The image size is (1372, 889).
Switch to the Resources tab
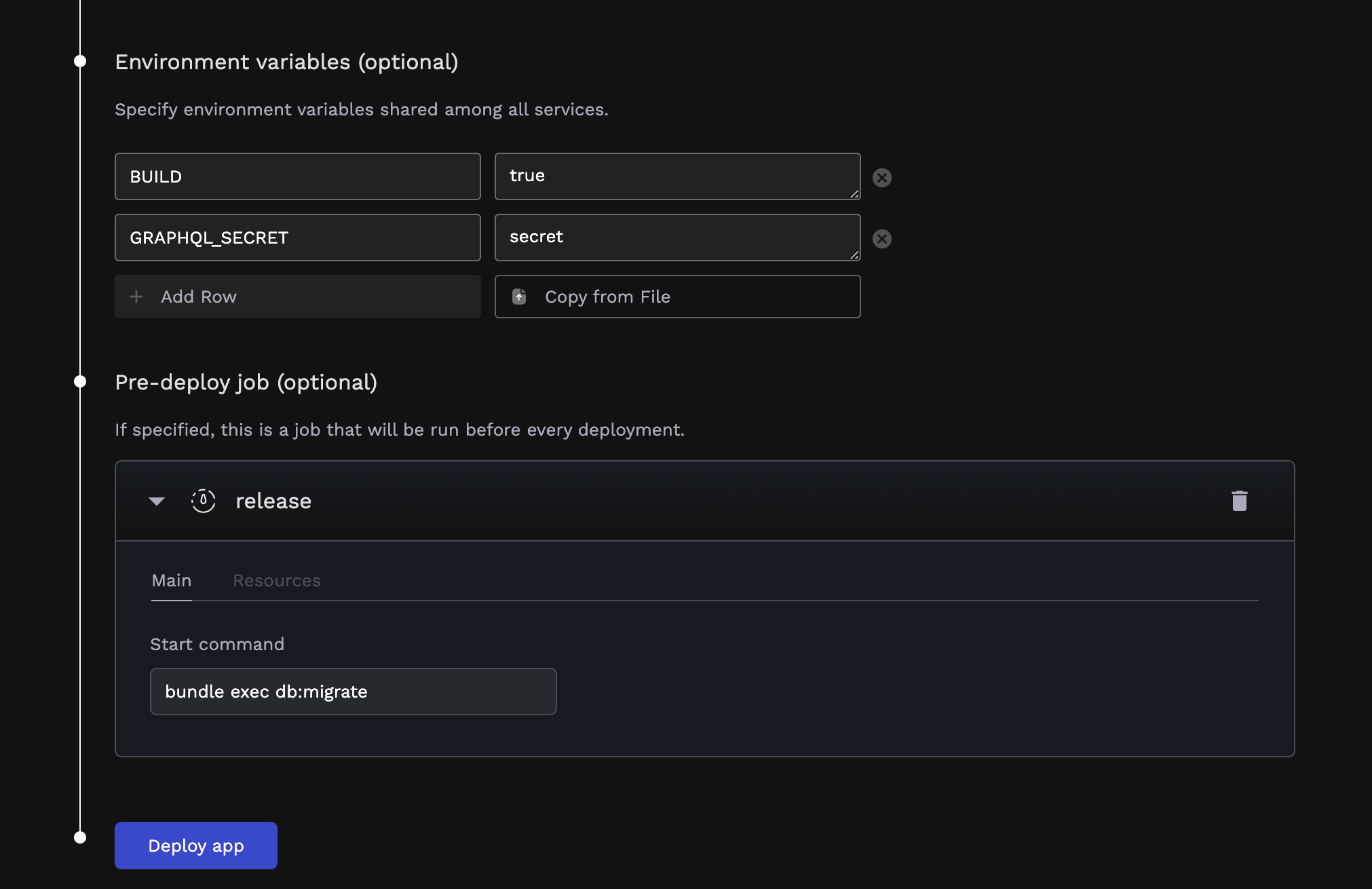coord(276,581)
